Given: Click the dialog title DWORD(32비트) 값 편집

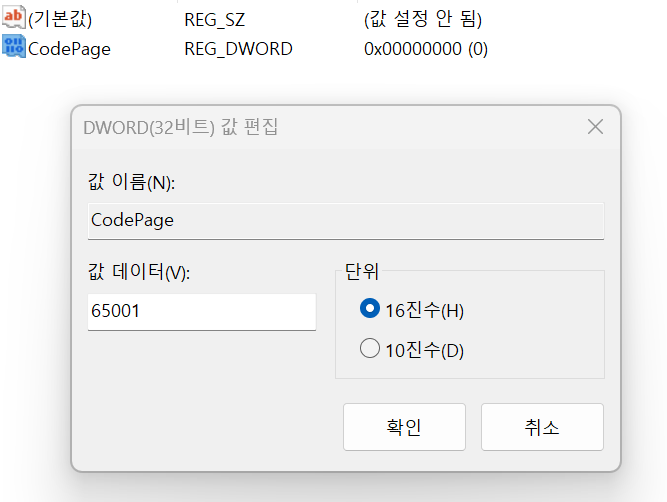Looking at the screenshot, I should tap(180, 127).
